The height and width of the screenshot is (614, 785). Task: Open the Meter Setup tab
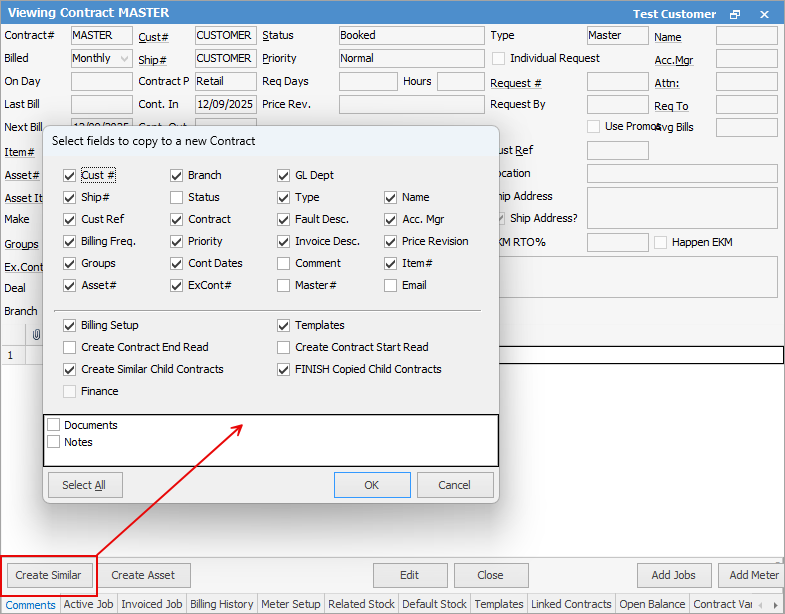(x=291, y=604)
